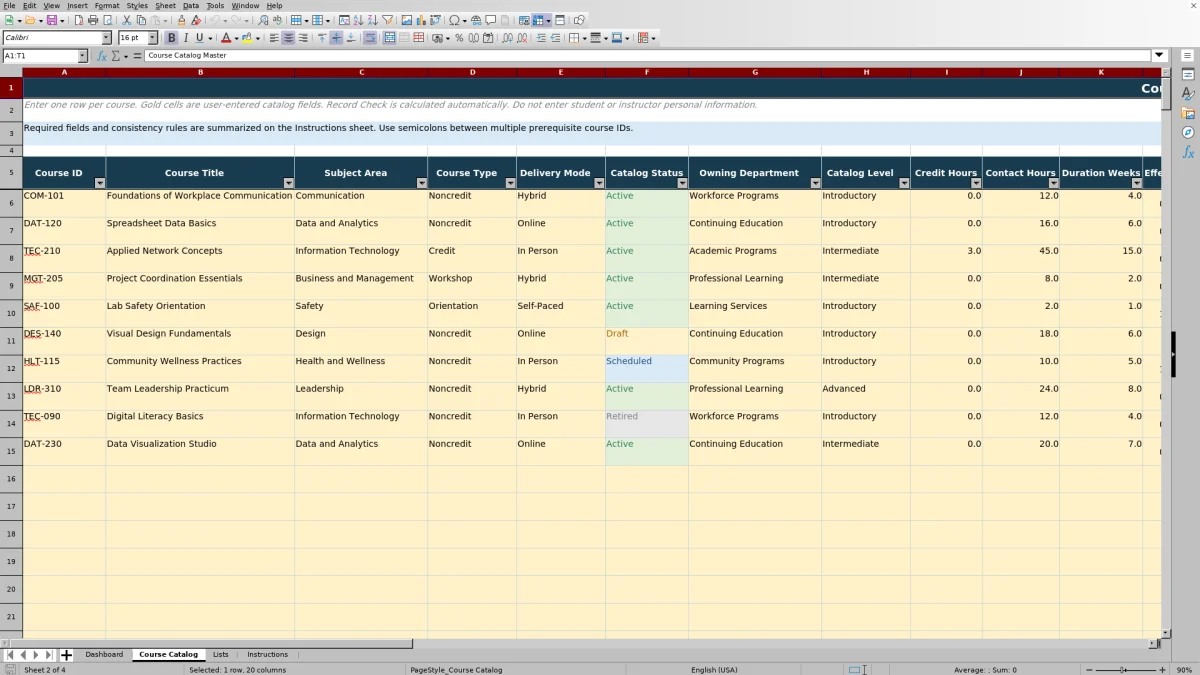Open the Subject Area filter dropdown
The width and height of the screenshot is (1200, 675).
coord(421,183)
